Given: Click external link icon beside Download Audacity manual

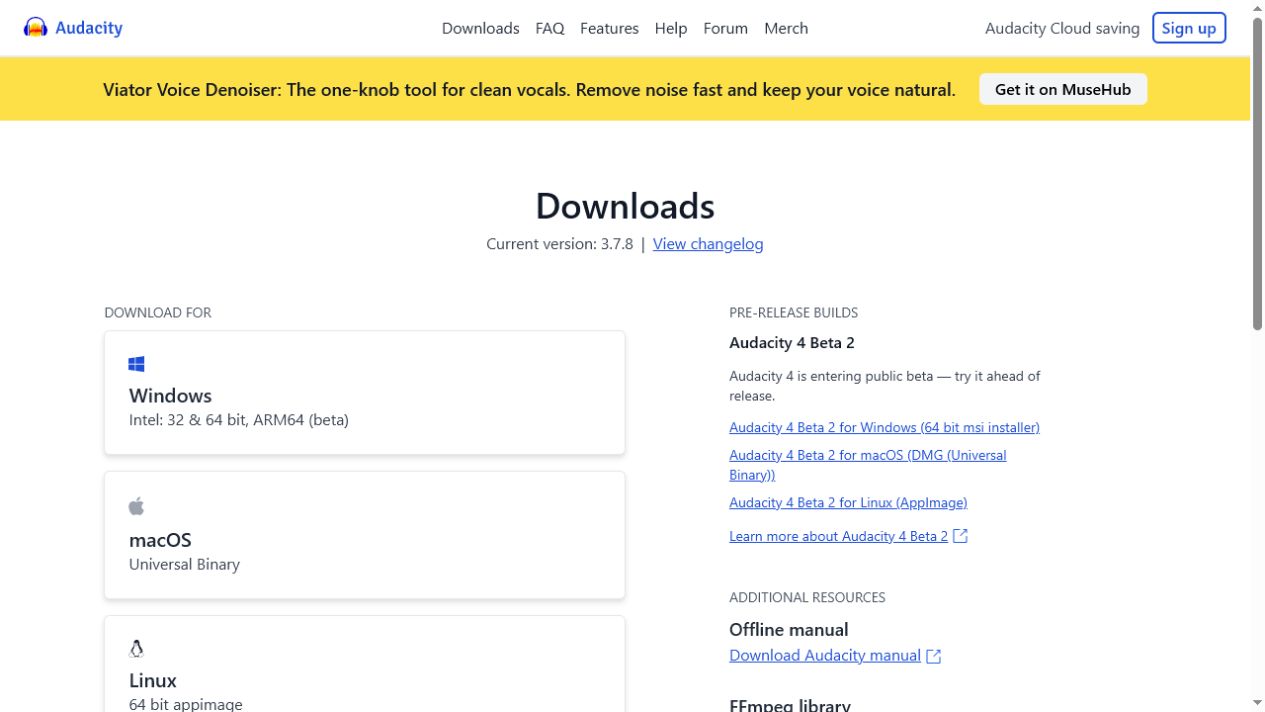Looking at the screenshot, I should (x=933, y=656).
